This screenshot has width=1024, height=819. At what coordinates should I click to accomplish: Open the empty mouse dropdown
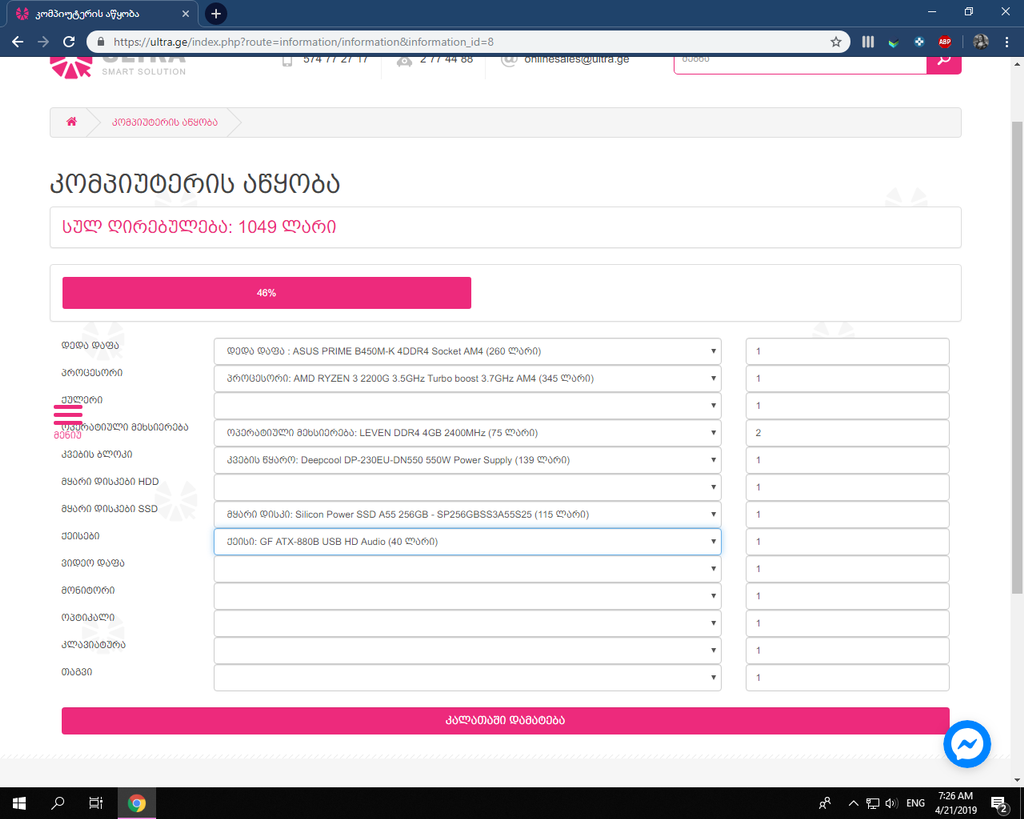tap(468, 678)
